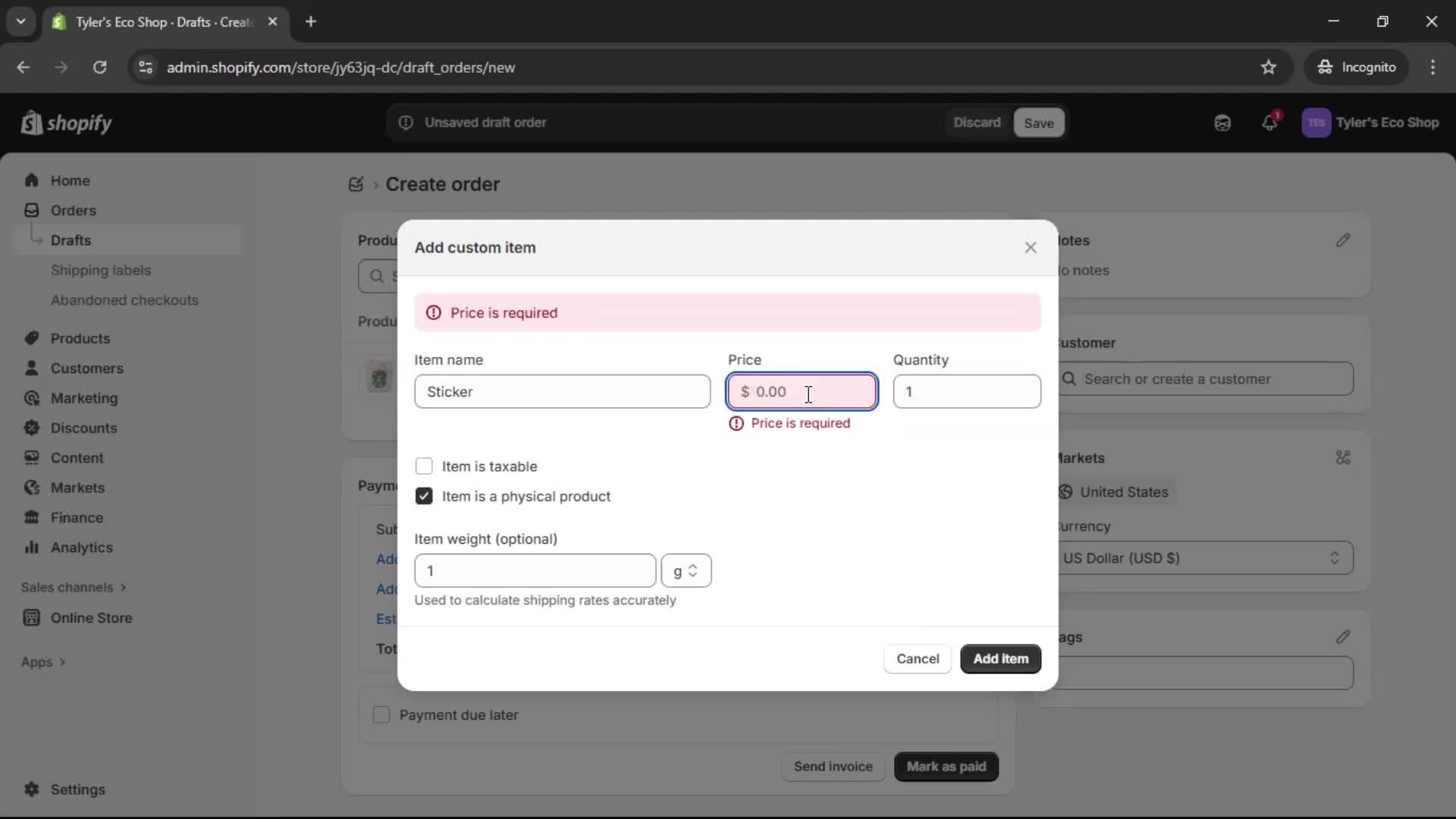Open the Home sidebar item
The image size is (1456, 819).
[70, 180]
